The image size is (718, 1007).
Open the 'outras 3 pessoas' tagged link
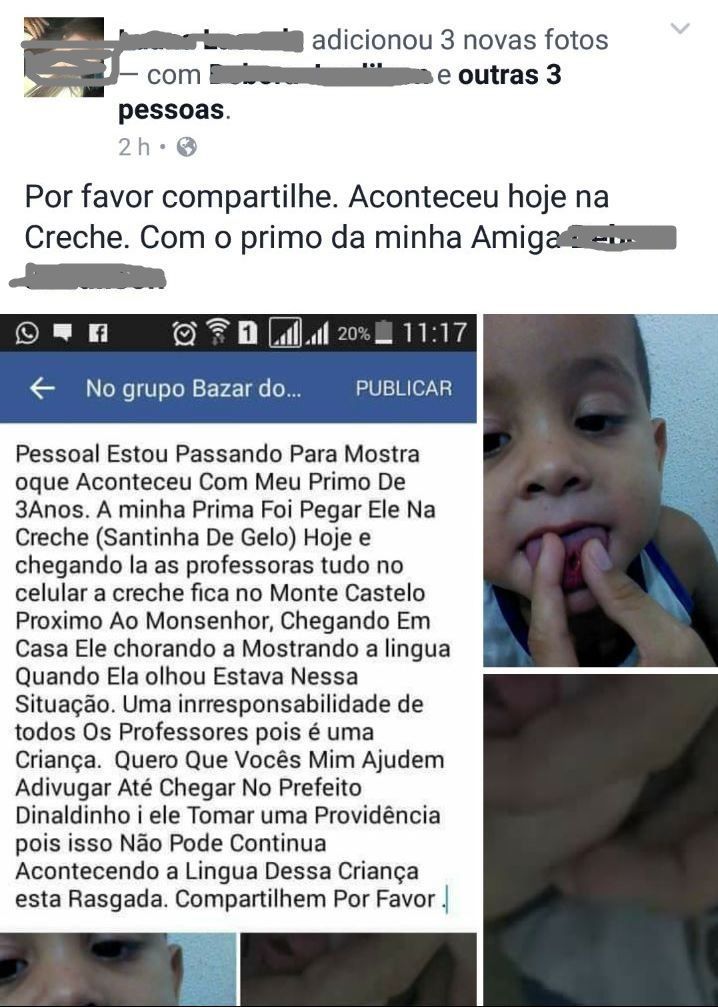click(x=340, y=92)
